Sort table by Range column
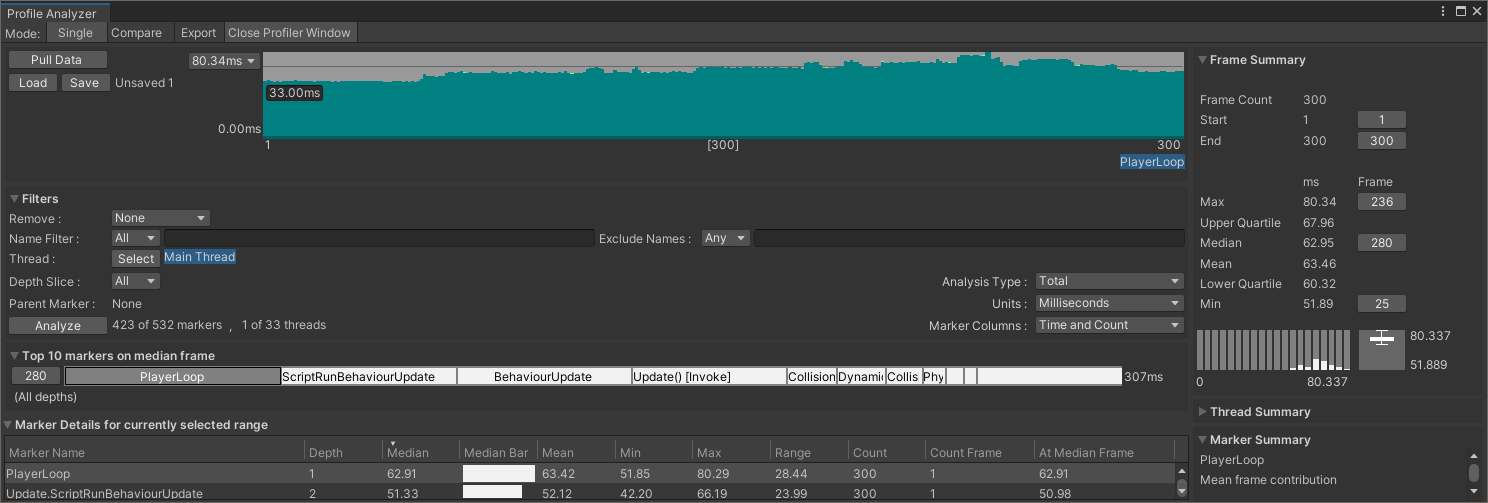Screen dimensions: 1488x503 809,452
